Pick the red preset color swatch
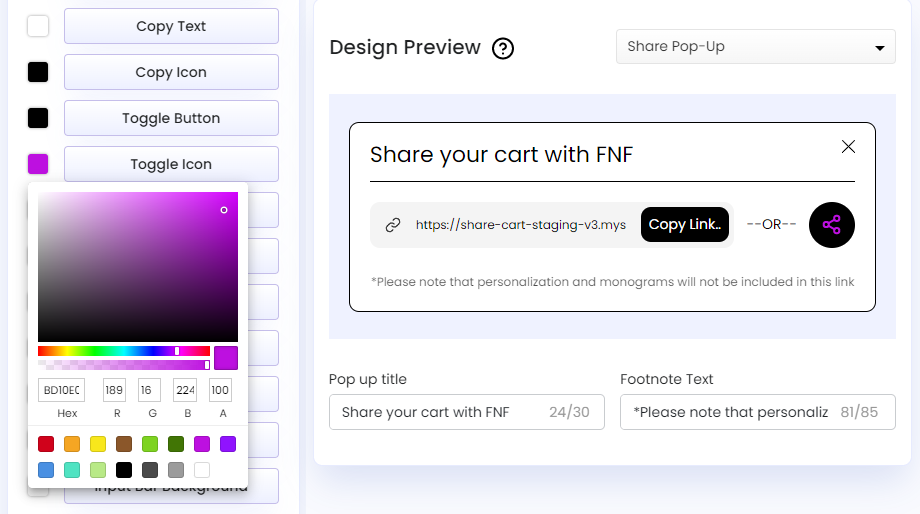The height and width of the screenshot is (514, 920). click(x=46, y=444)
